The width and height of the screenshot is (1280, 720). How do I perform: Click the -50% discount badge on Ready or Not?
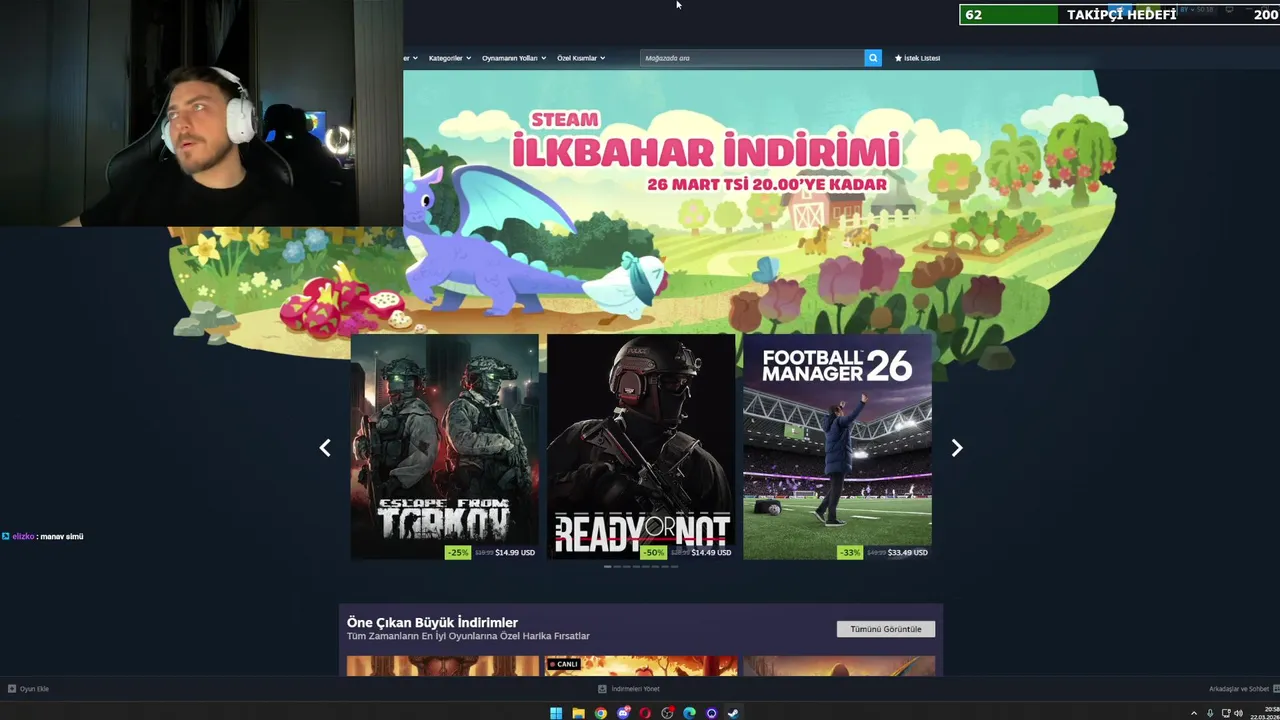(x=654, y=552)
